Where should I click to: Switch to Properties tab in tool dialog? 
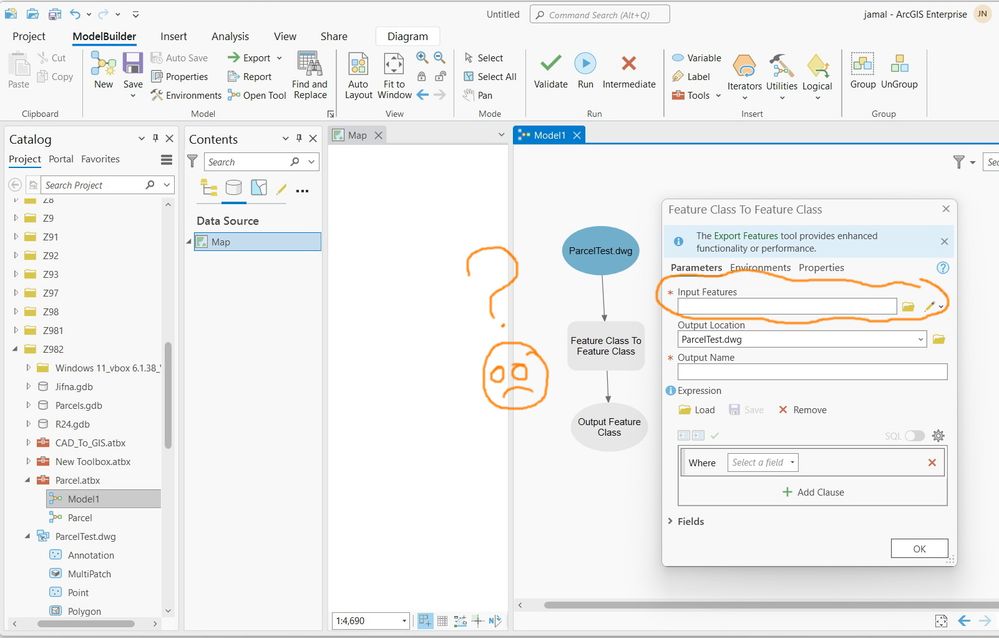point(821,268)
